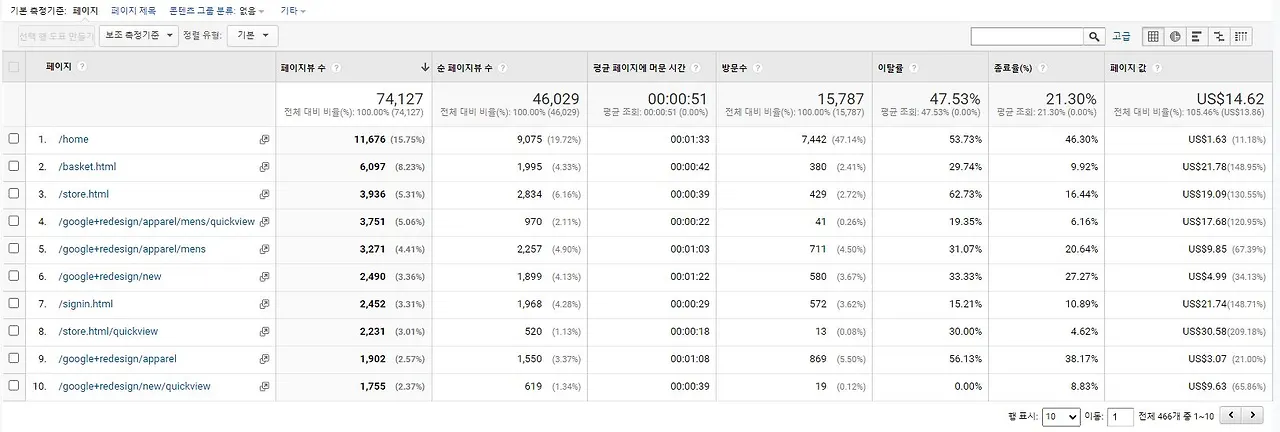This screenshot has width=1280, height=432.
Task: Select the 페이지 제목 primary dimension
Action: pyautogui.click(x=134, y=10)
